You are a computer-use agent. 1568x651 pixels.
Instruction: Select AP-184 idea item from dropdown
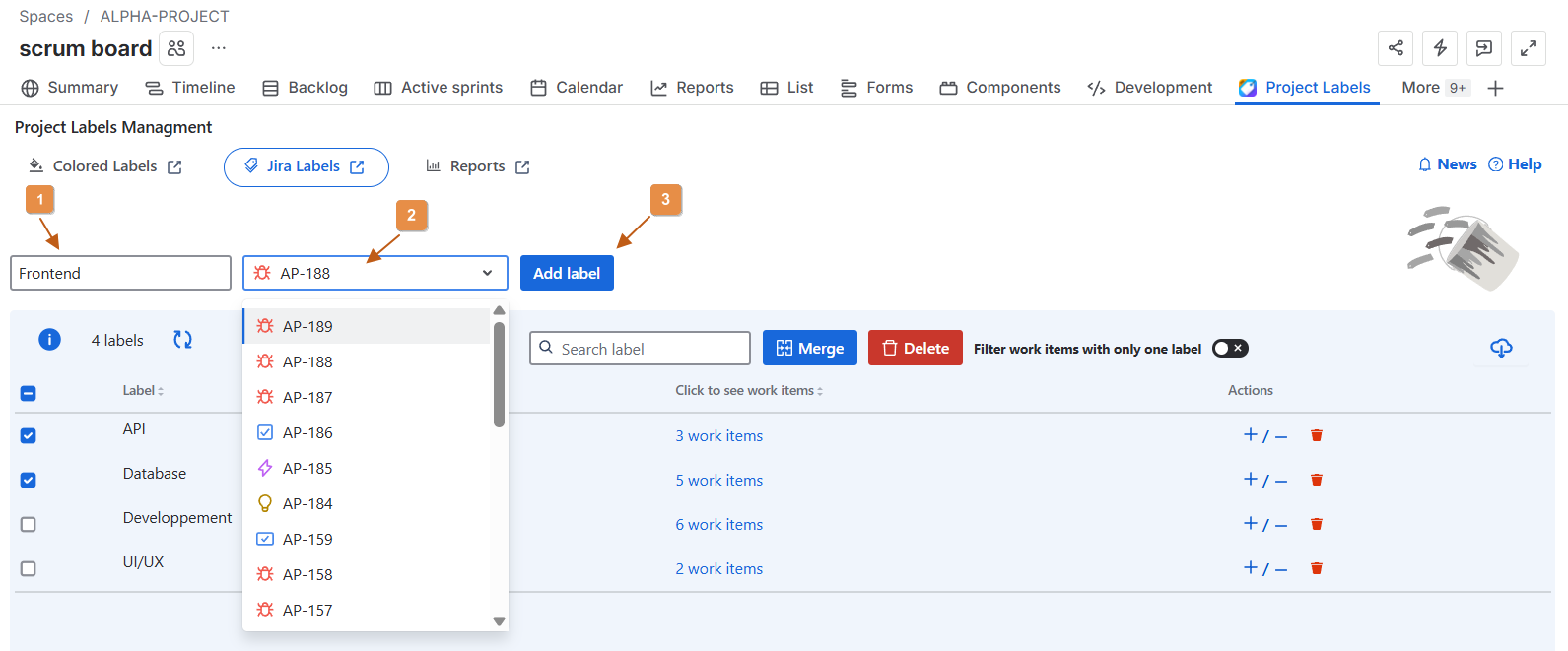pos(367,503)
